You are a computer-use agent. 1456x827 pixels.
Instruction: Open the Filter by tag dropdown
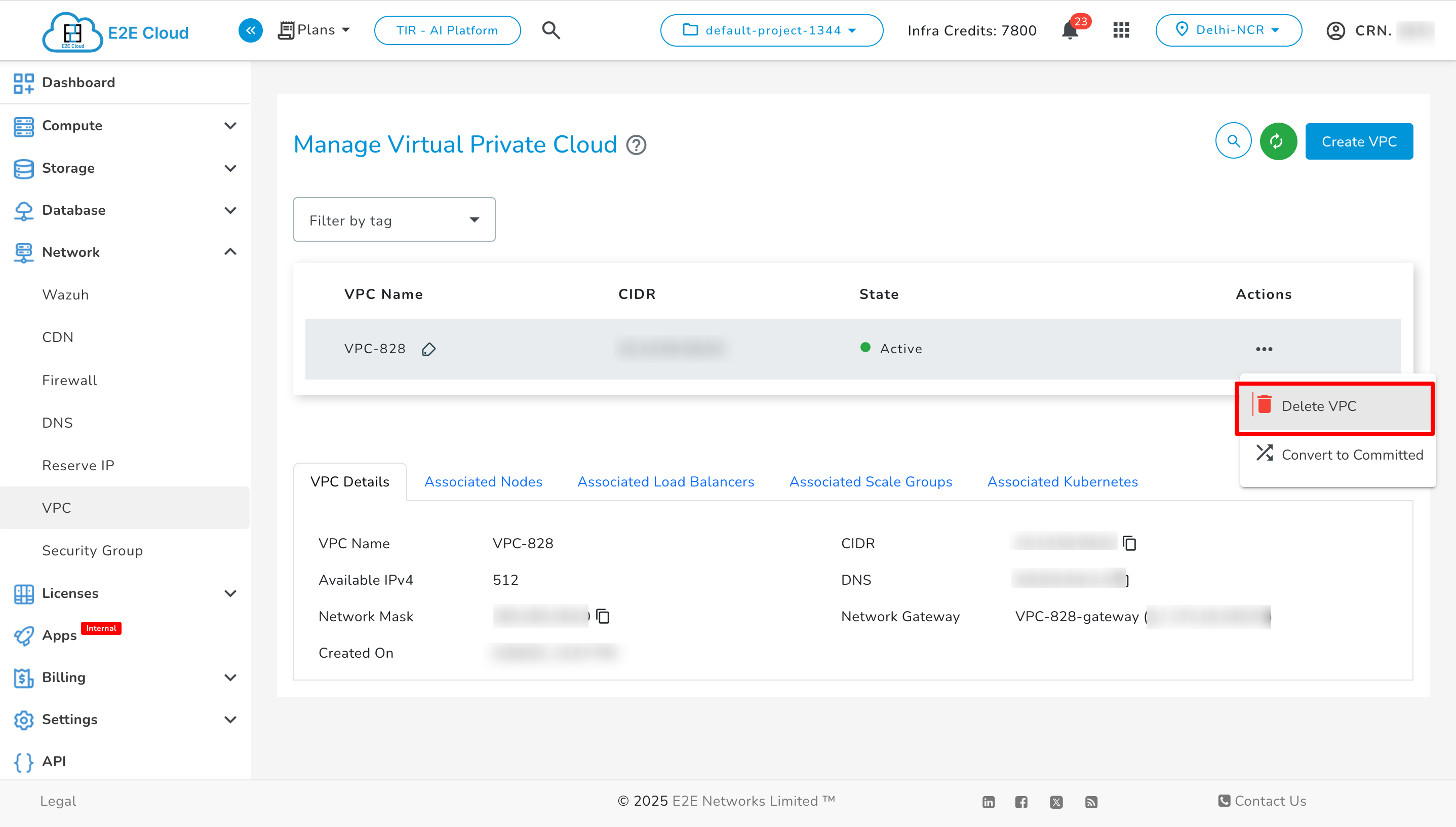394,220
